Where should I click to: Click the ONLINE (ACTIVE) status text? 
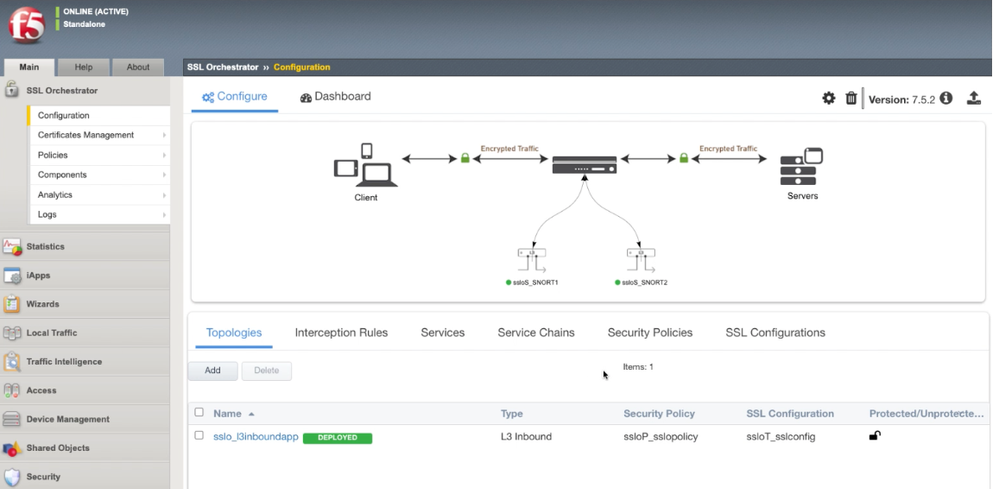coord(96,11)
